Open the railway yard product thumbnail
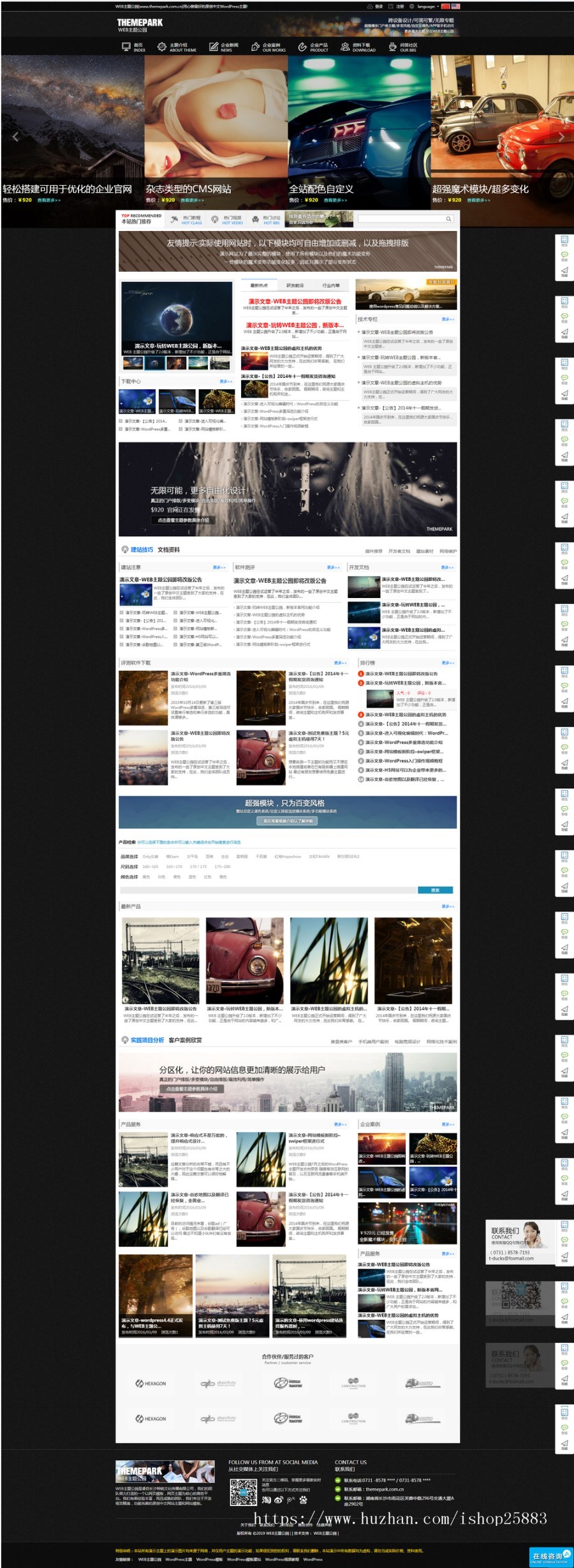The width and height of the screenshot is (574, 1568). point(160,960)
